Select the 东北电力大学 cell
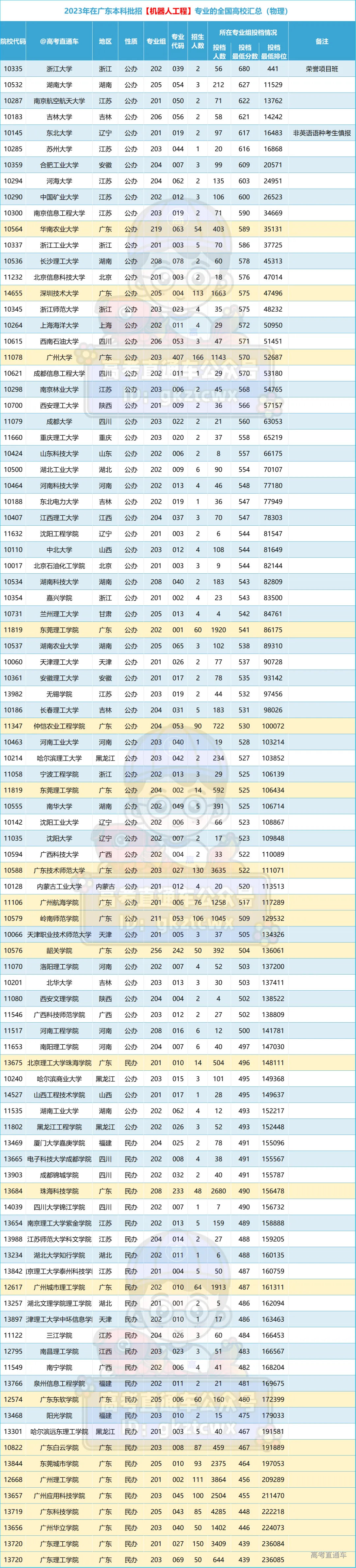The width and height of the screenshot is (356, 1568). coord(59,502)
